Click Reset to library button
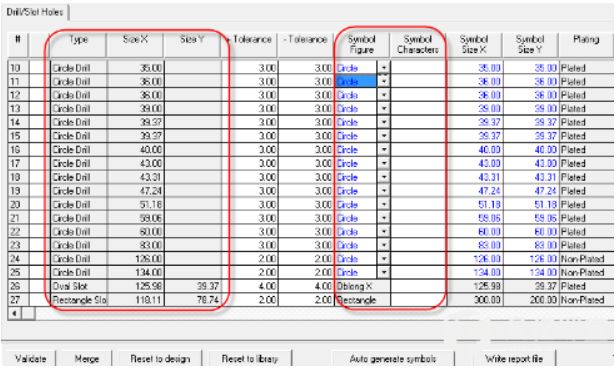Viewport: 615px width, 375px height. pyautogui.click(x=249, y=359)
